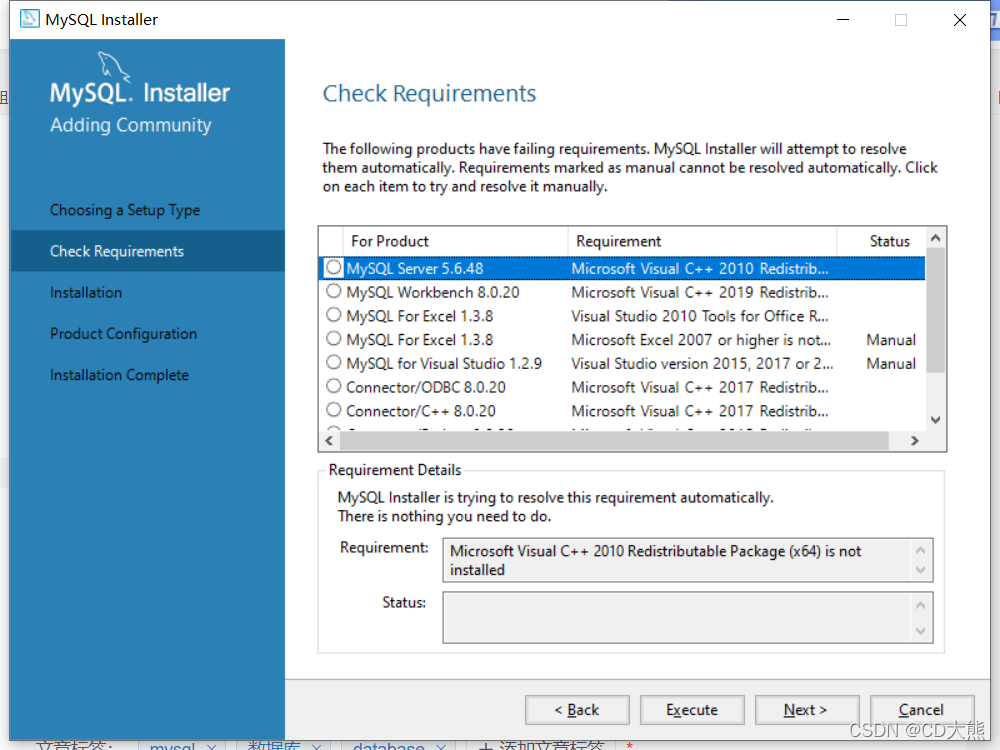
Task: Click the Execute button
Action: click(x=692, y=710)
